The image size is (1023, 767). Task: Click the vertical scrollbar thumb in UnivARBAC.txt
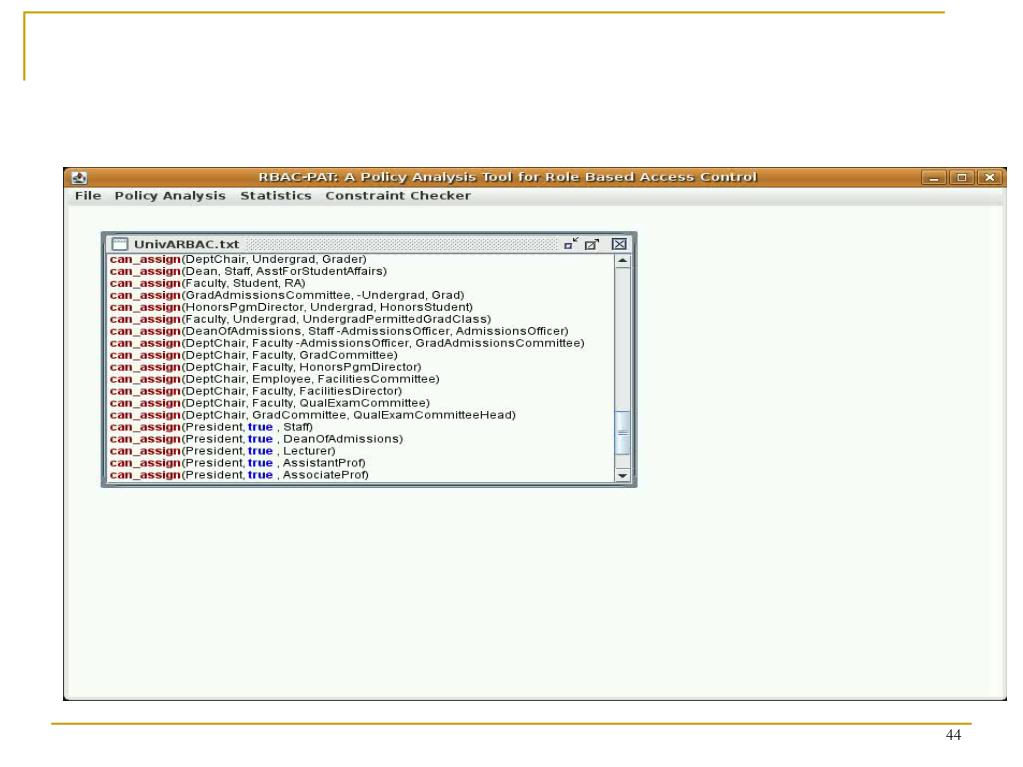click(622, 432)
